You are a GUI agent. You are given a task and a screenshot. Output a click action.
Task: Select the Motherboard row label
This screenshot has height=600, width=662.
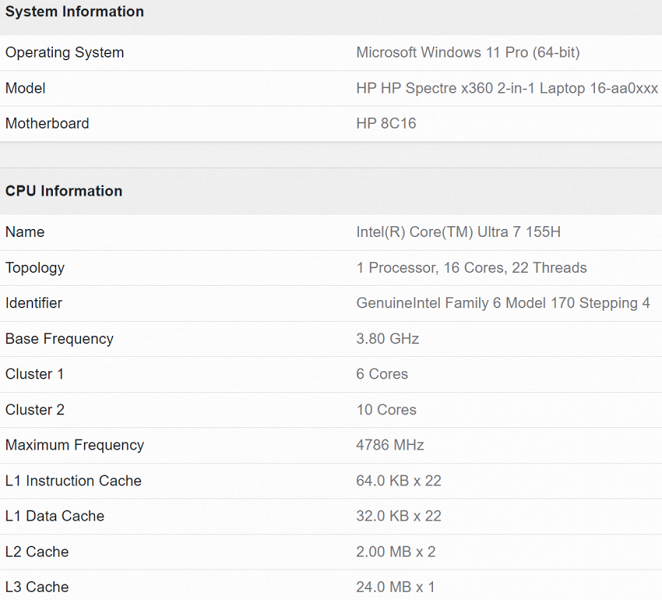(x=47, y=124)
